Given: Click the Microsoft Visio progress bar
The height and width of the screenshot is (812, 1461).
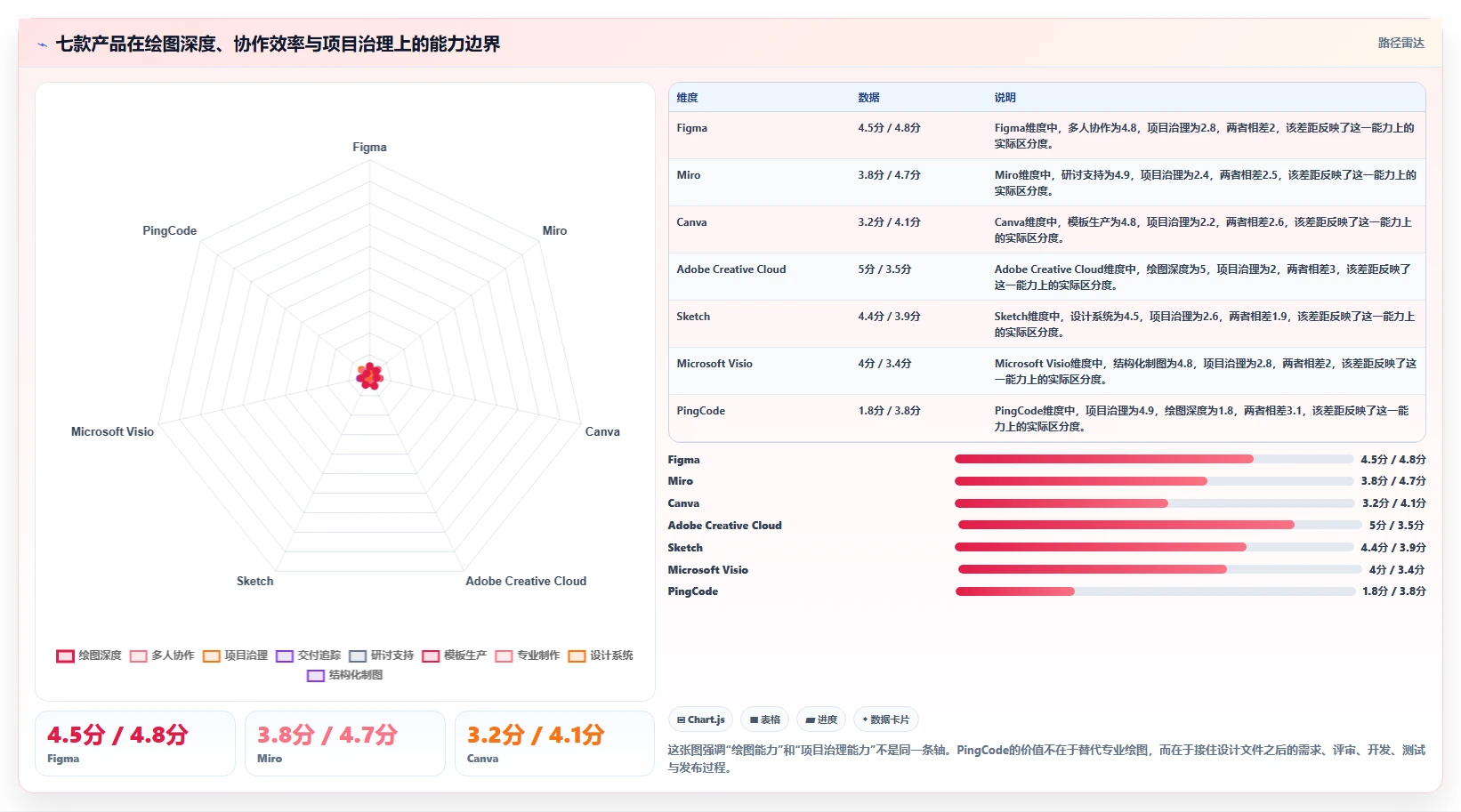Looking at the screenshot, I should click(1159, 570).
